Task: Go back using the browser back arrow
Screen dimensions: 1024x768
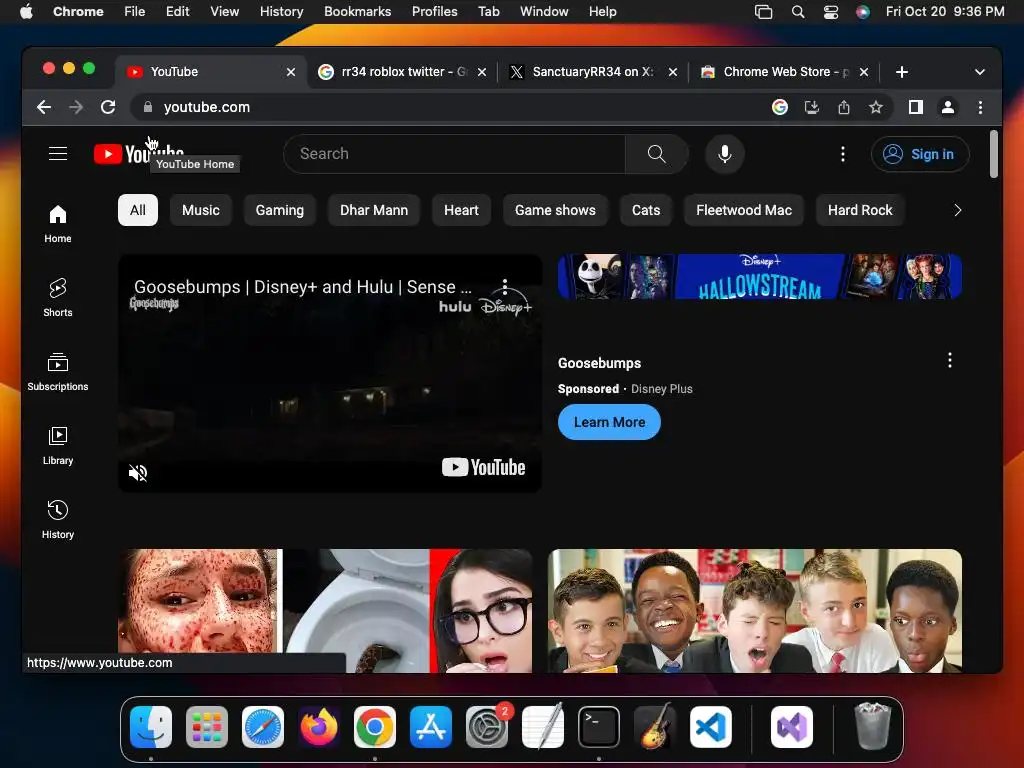Action: point(44,107)
